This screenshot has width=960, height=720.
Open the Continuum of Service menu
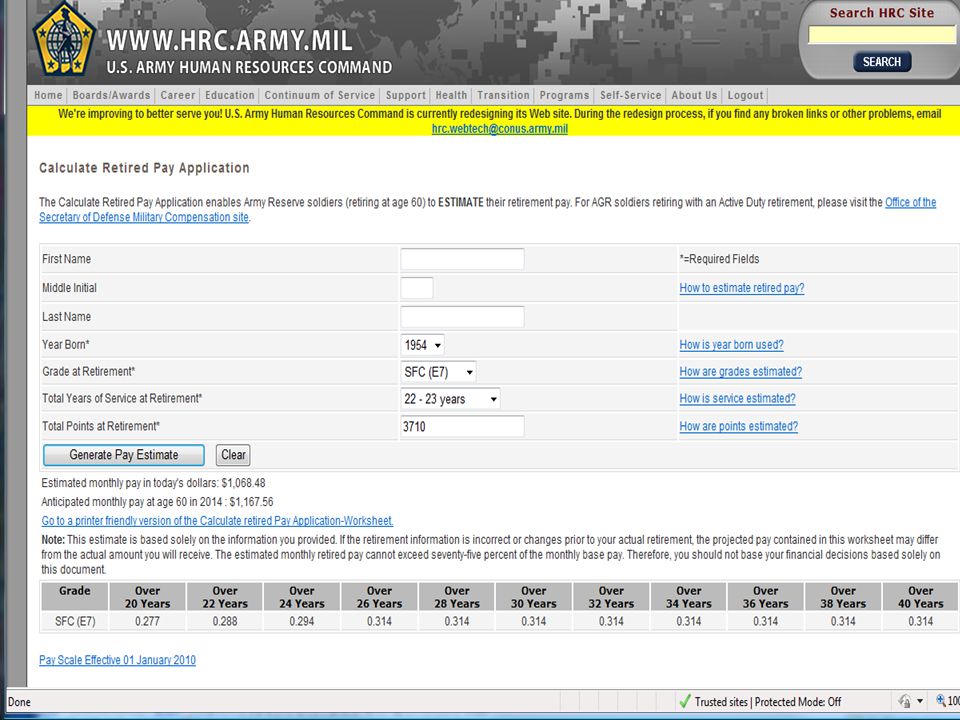coord(320,95)
